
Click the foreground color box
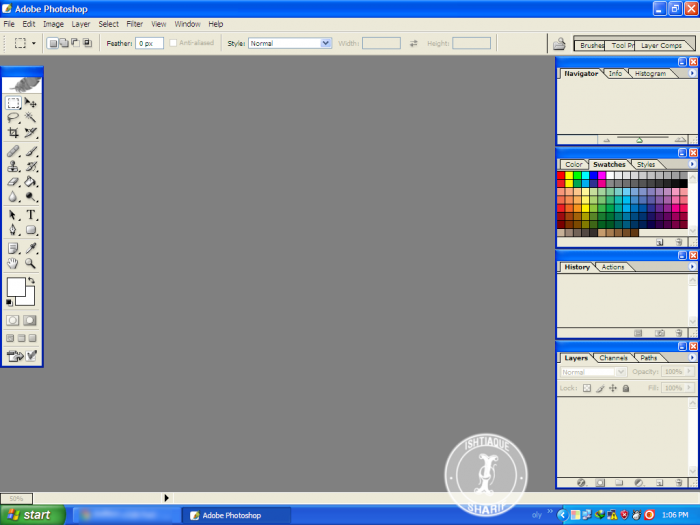pyautogui.click(x=16, y=287)
